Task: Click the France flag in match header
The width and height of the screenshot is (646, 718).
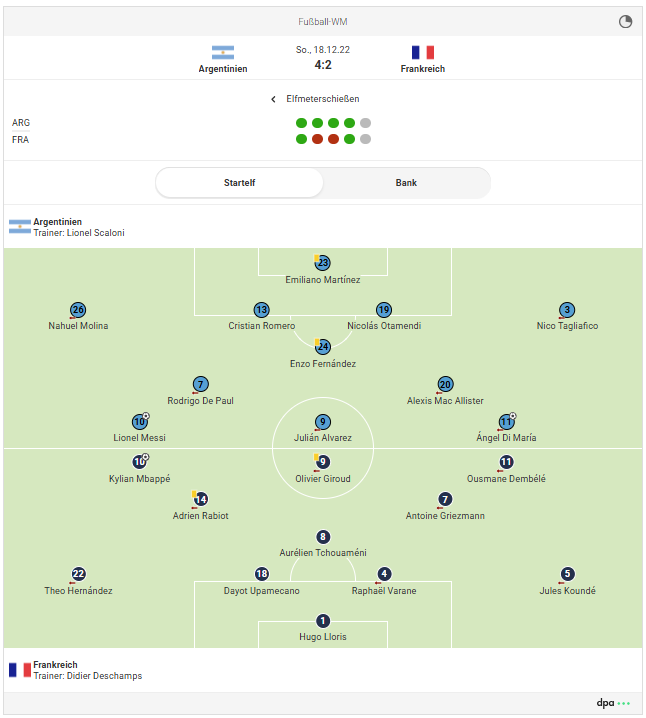Action: click(423, 52)
